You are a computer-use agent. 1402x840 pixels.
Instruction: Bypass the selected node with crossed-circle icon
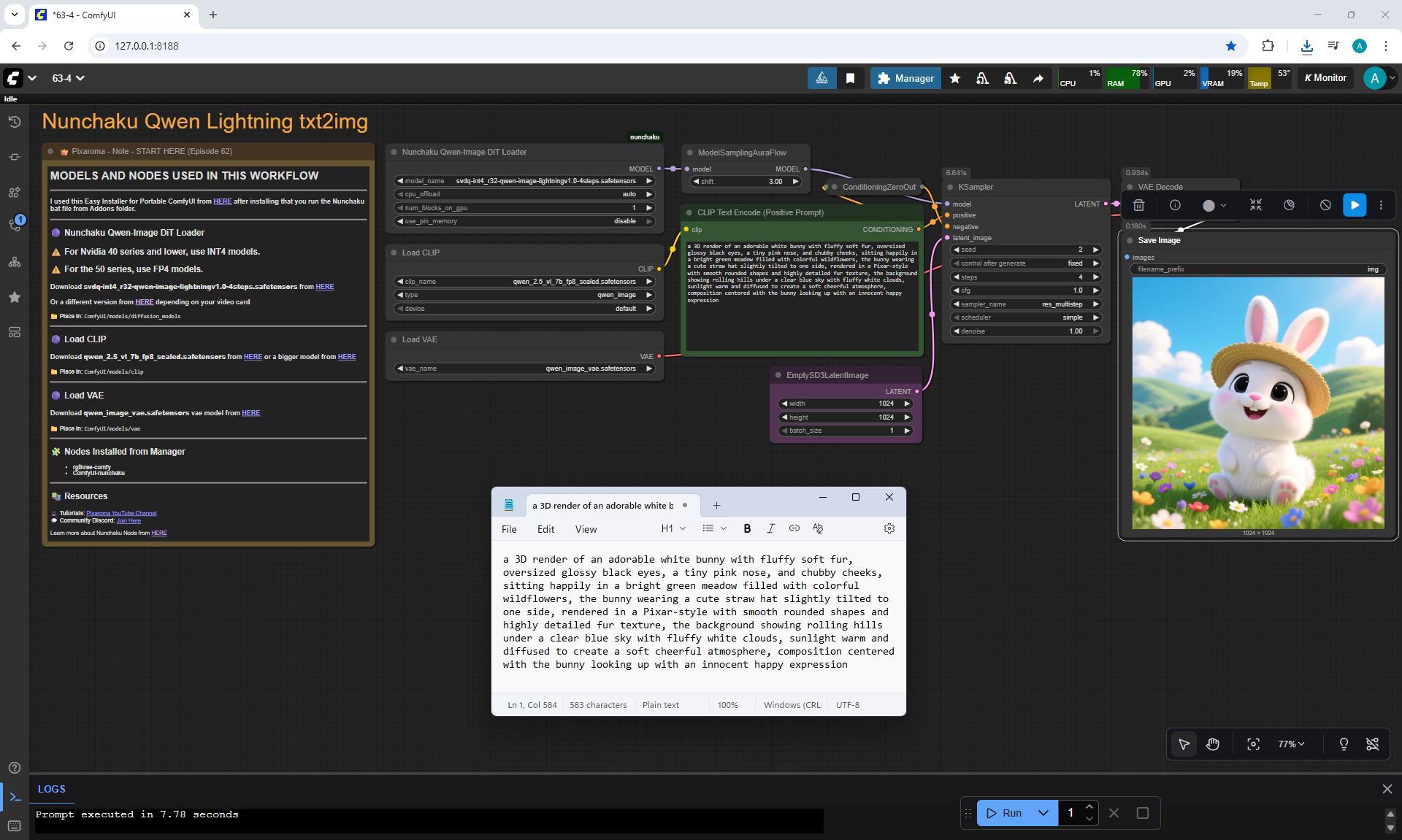tap(1325, 205)
